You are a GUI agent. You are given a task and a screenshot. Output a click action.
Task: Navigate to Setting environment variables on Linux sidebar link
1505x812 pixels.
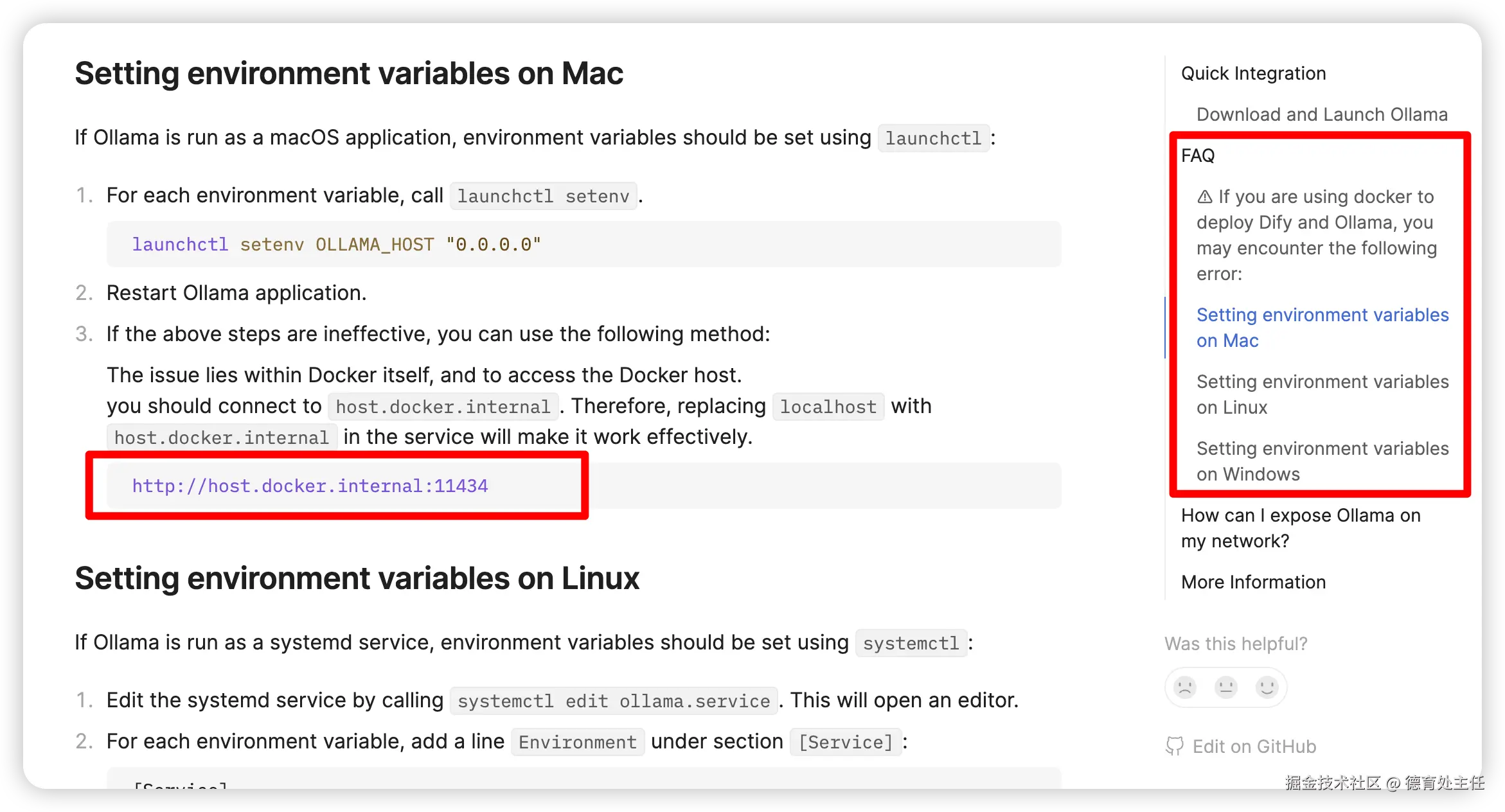pos(1322,394)
